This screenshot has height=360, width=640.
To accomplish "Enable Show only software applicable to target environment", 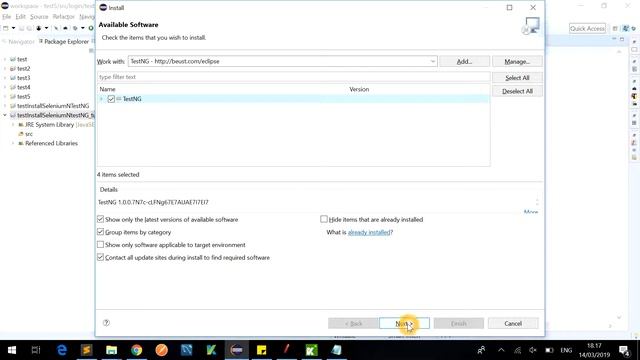I will tap(100, 244).
